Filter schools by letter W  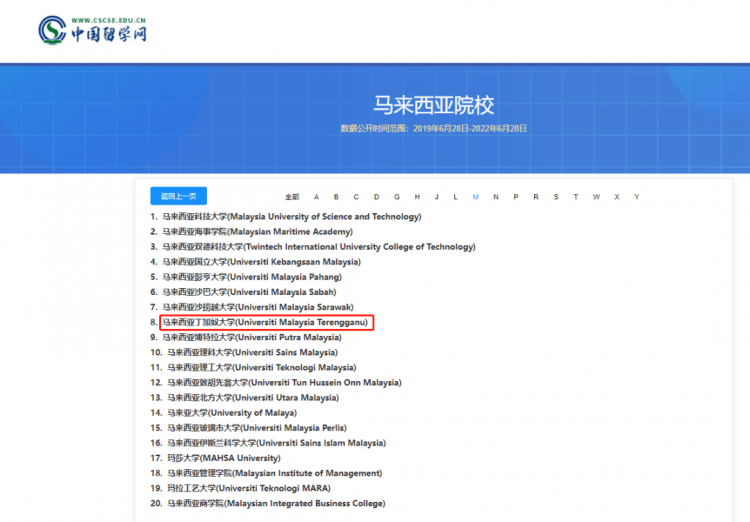(596, 197)
